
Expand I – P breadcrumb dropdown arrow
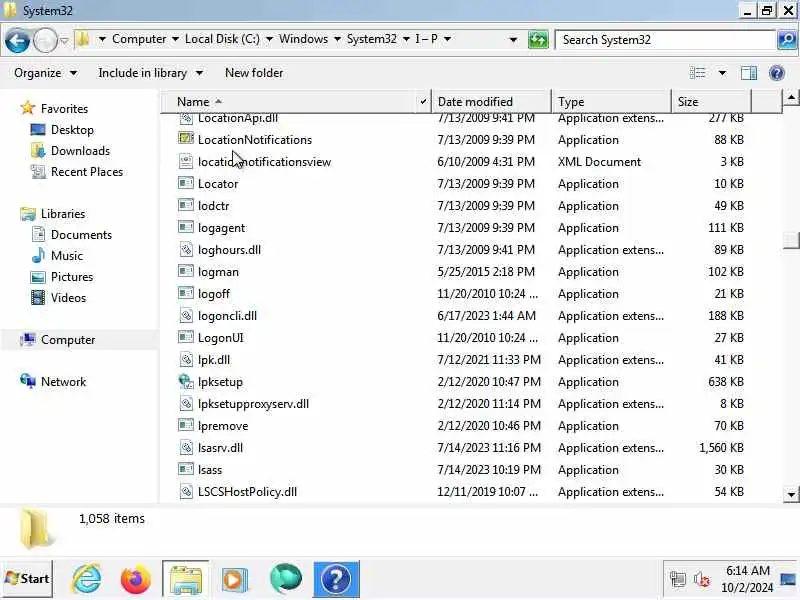click(x=447, y=39)
